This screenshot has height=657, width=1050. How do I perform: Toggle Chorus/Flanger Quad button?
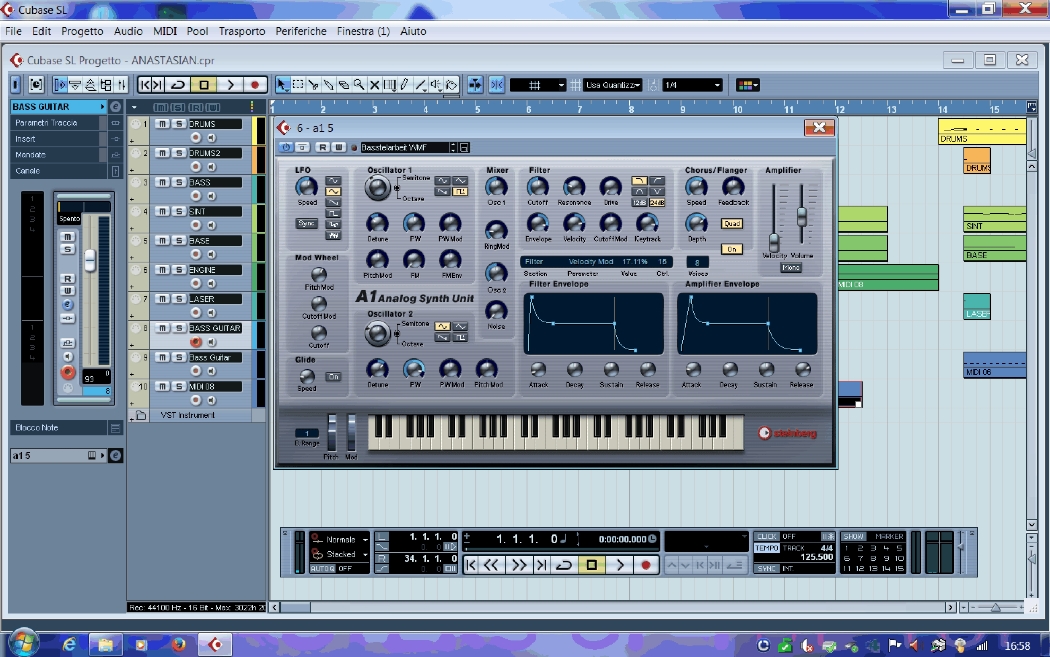[x=731, y=224]
